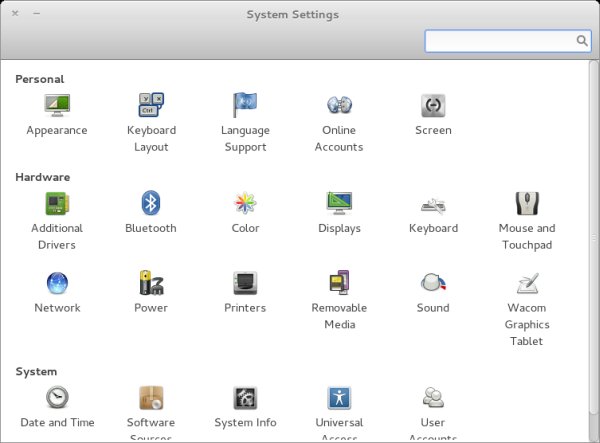Close the System Settings window

click(15, 13)
